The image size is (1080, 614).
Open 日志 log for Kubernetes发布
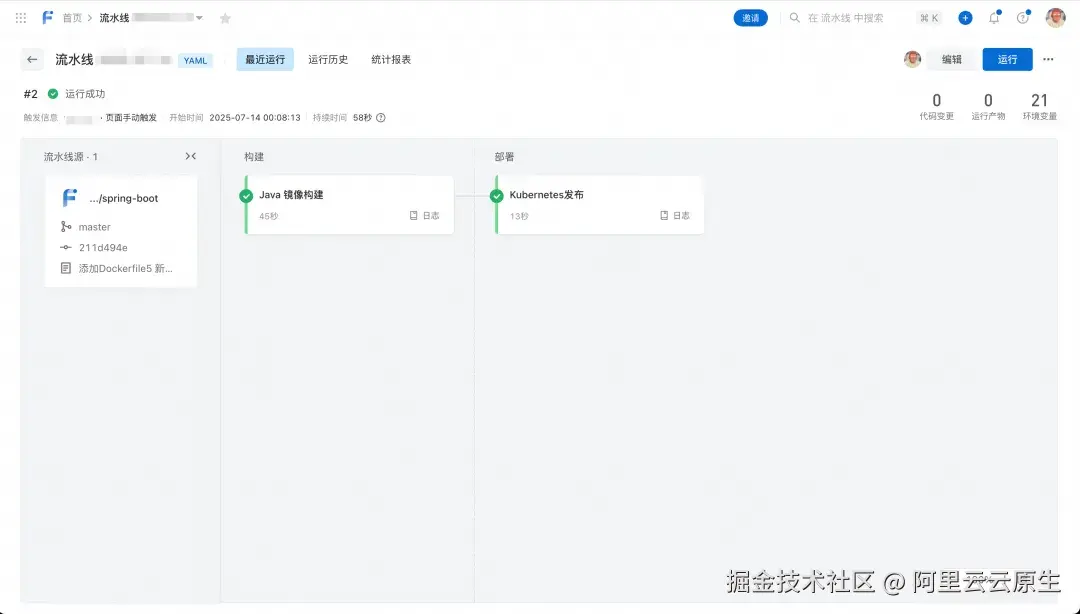(x=675, y=216)
